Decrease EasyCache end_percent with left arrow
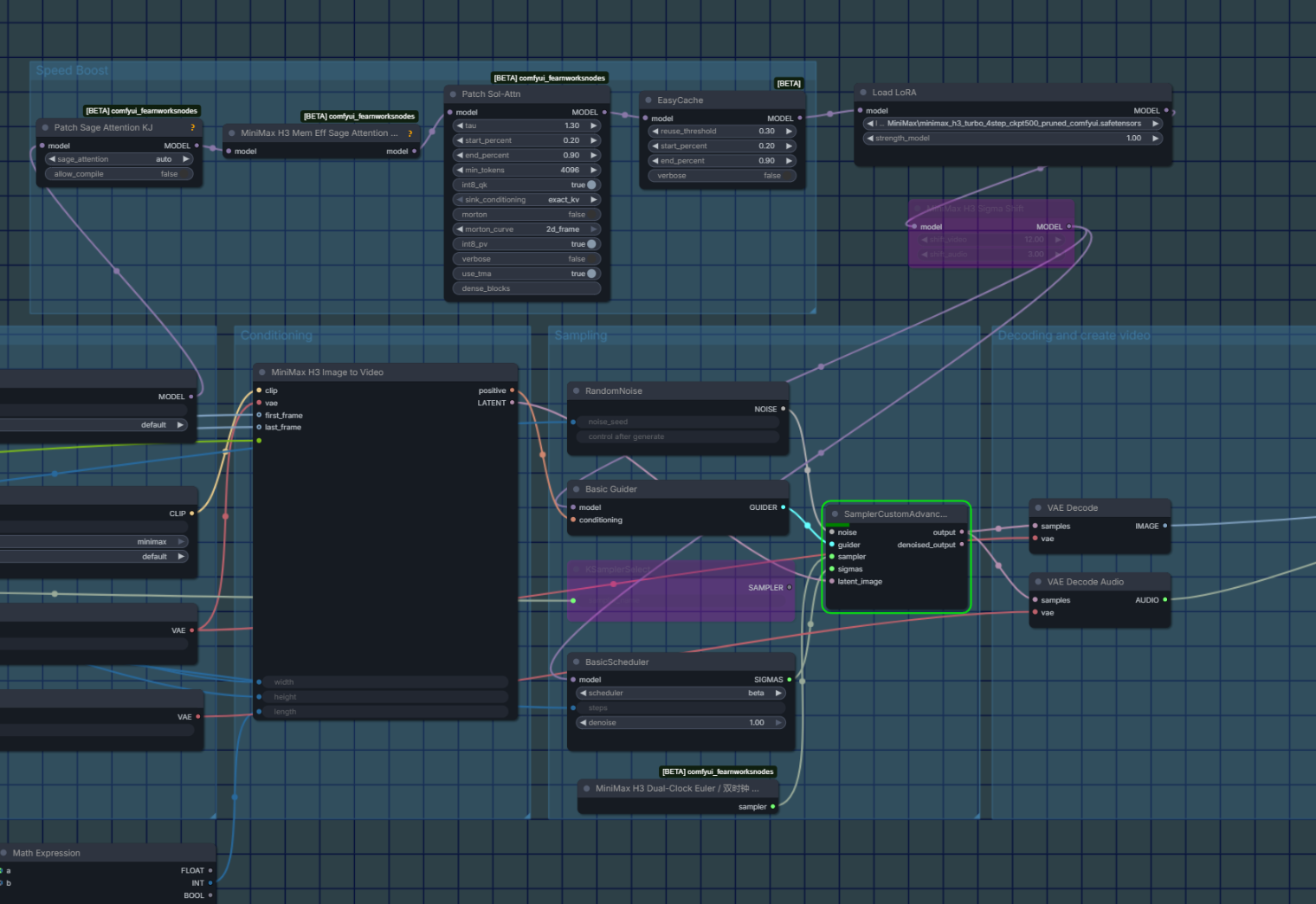This screenshot has height=904, width=1316. click(655, 161)
